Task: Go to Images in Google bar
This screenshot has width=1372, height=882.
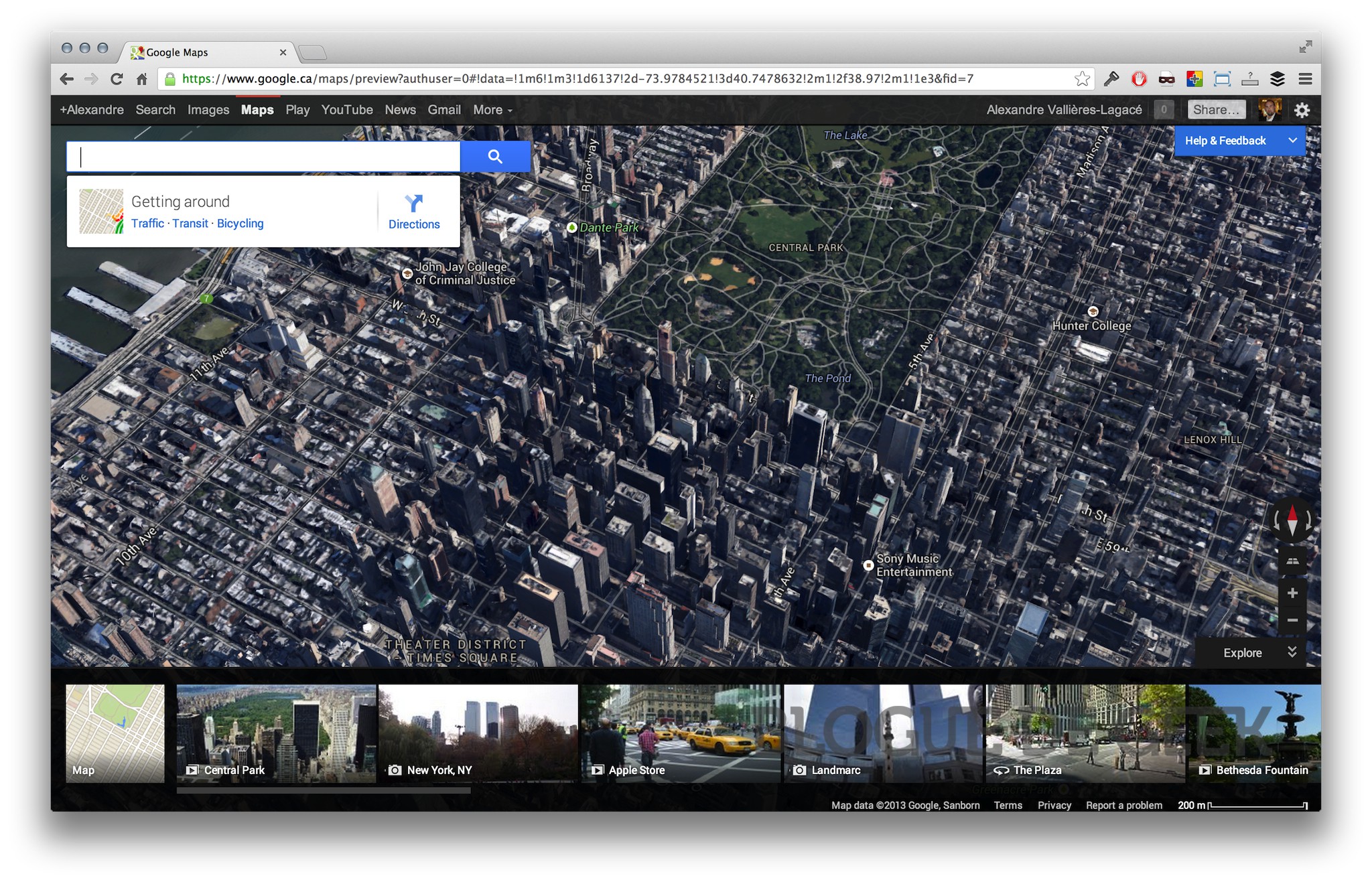Action: [x=208, y=110]
